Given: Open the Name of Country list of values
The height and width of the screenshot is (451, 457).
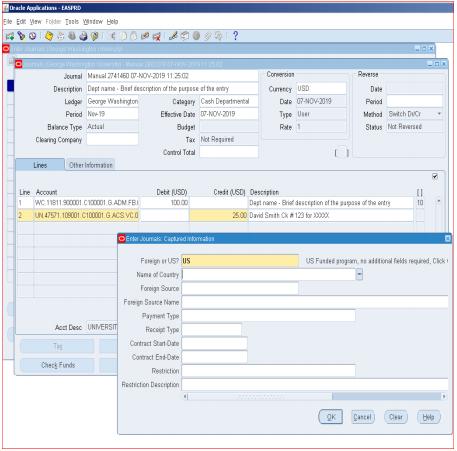Looking at the screenshot, I should click(359, 275).
